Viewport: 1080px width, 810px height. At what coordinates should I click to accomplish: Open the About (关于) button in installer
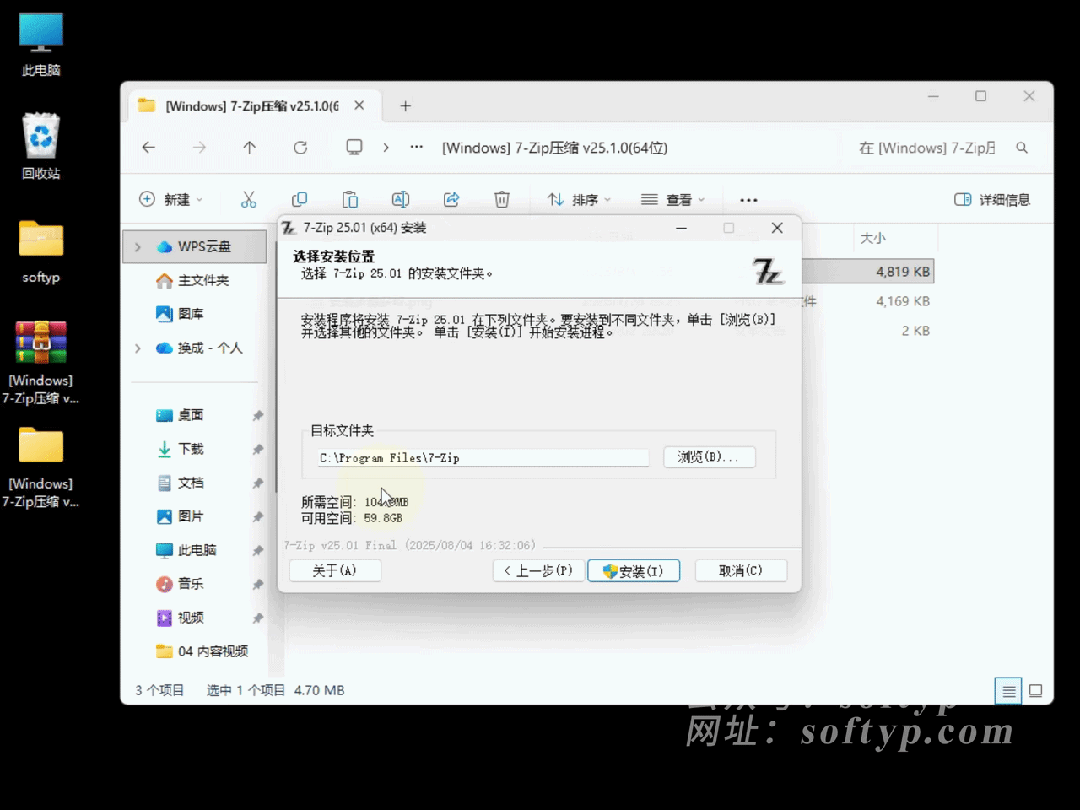[335, 570]
